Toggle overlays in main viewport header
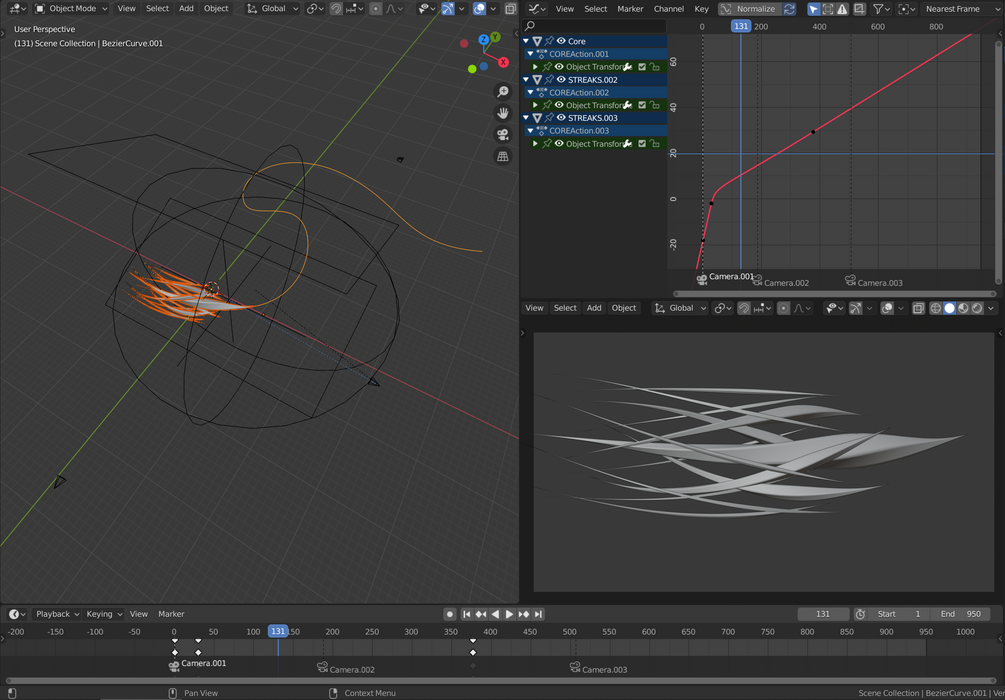The image size is (1005, 700). coord(479,8)
